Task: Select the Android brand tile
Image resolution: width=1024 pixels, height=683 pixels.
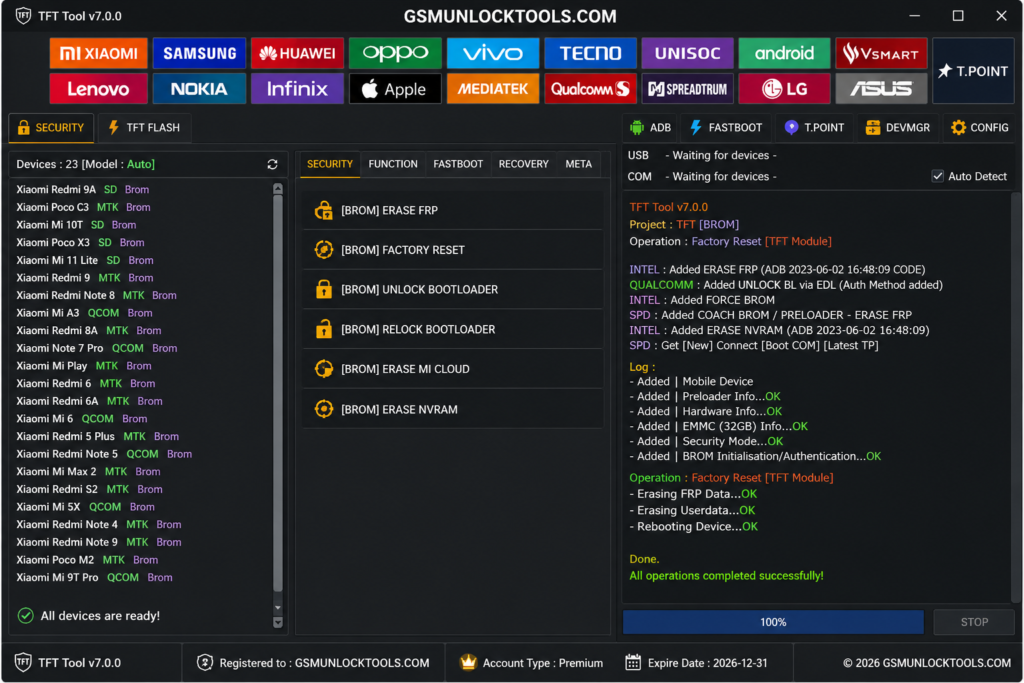Action: (784, 53)
